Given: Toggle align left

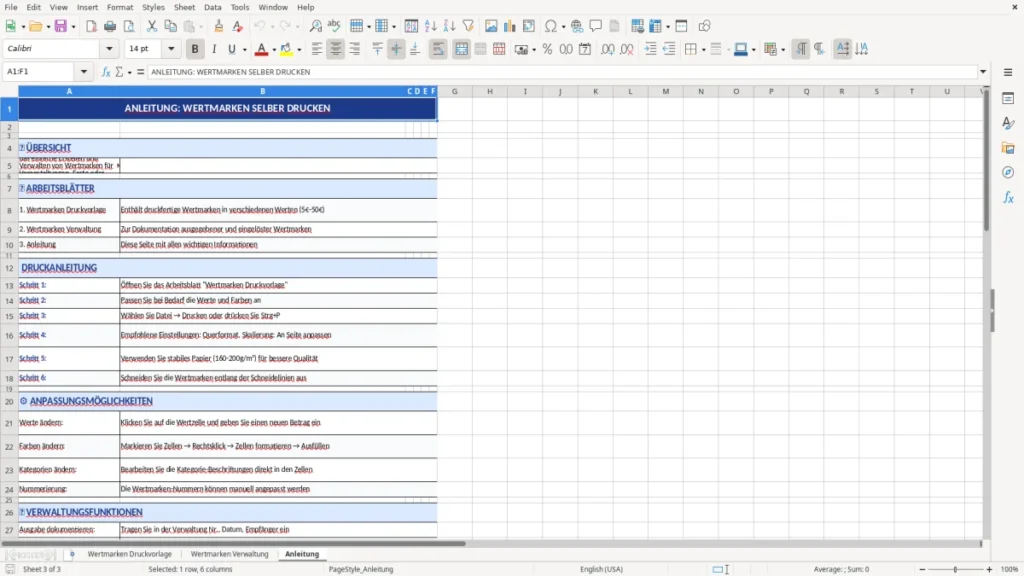Looking at the screenshot, I should point(317,49).
